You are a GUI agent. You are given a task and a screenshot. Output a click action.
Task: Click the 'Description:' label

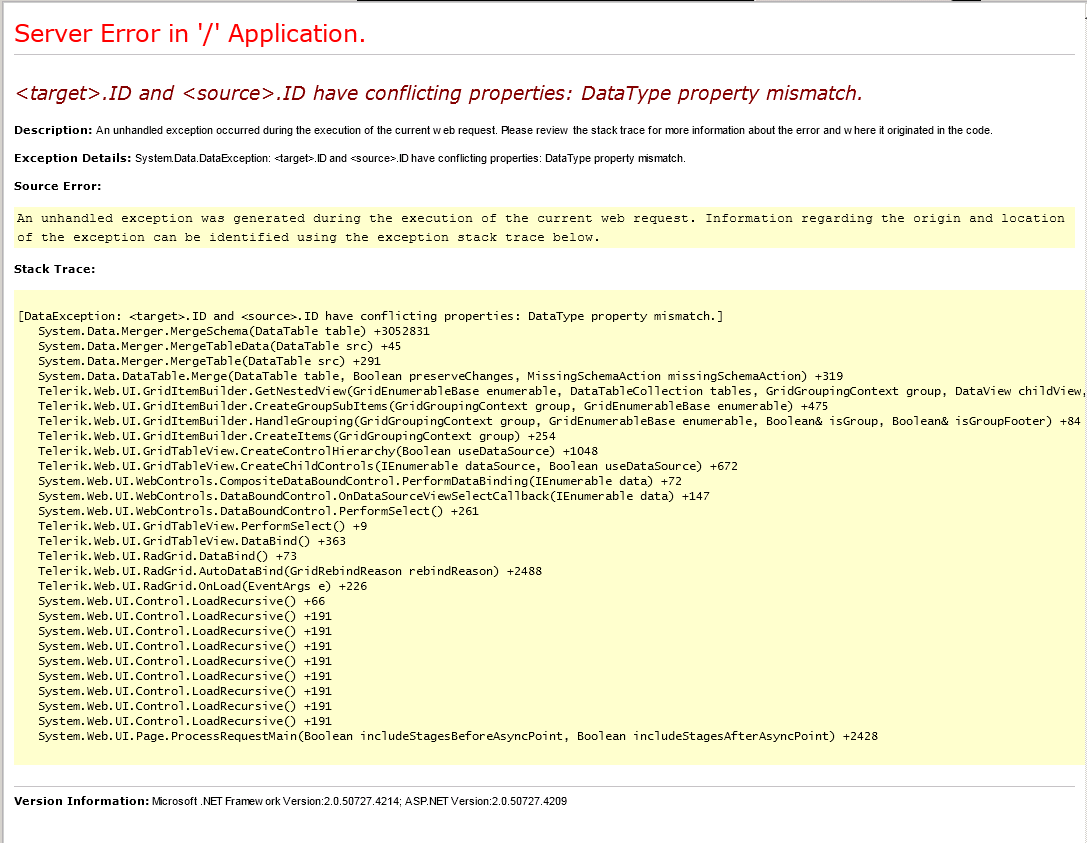pos(53,130)
